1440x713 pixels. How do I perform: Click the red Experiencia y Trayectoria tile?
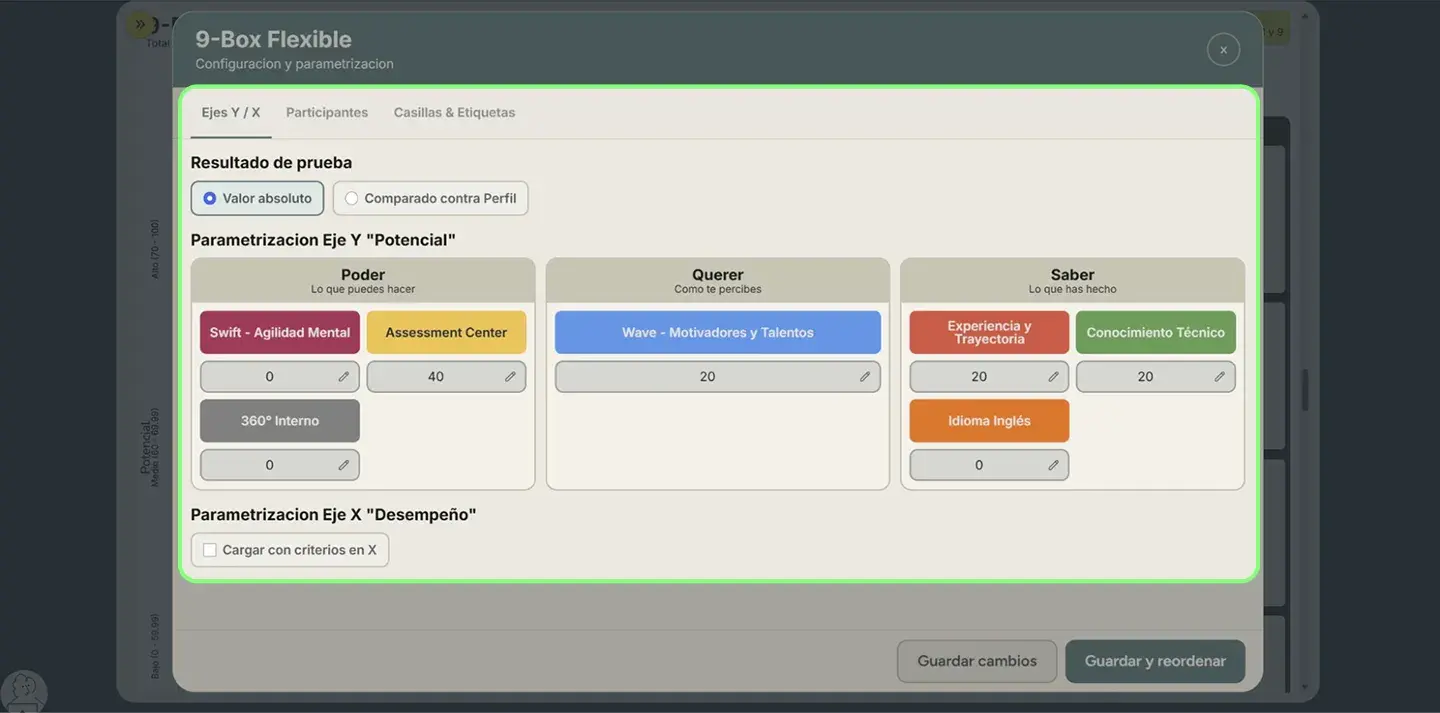point(989,332)
